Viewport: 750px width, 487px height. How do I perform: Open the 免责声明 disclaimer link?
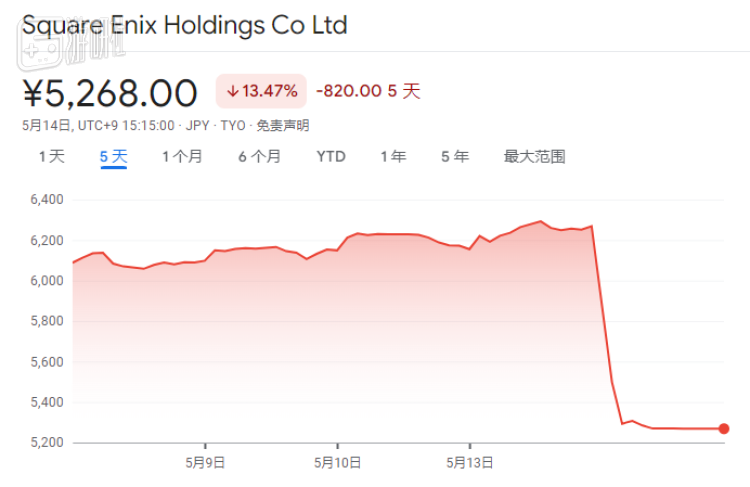[x=283, y=126]
